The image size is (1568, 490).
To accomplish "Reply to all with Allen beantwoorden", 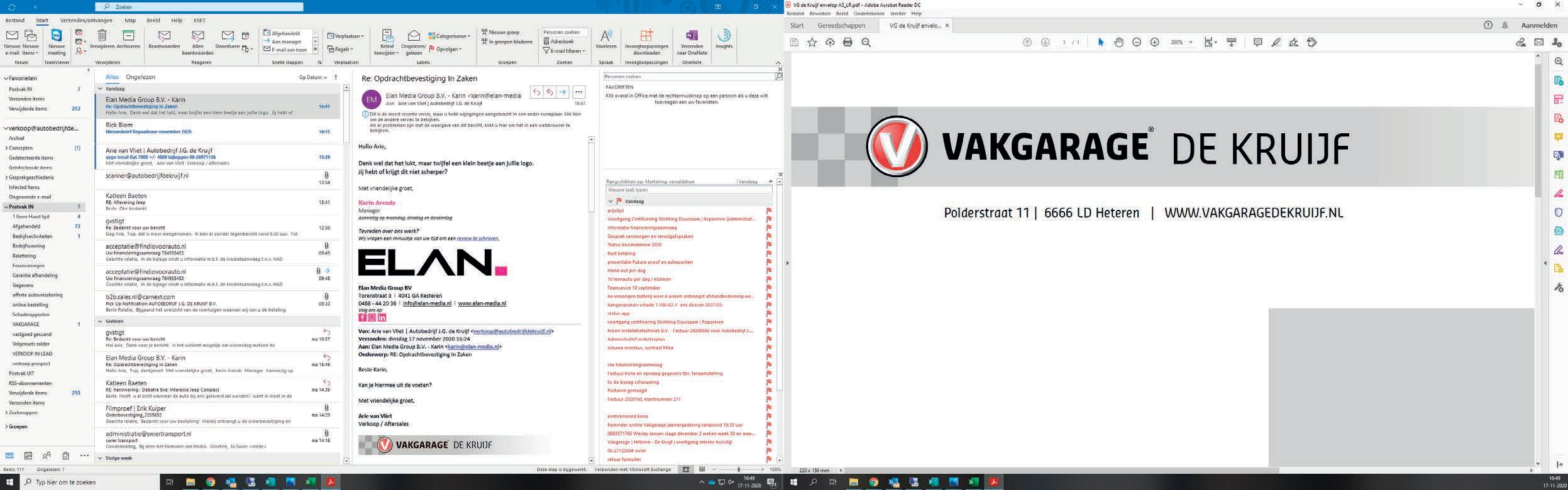I will click(197, 42).
